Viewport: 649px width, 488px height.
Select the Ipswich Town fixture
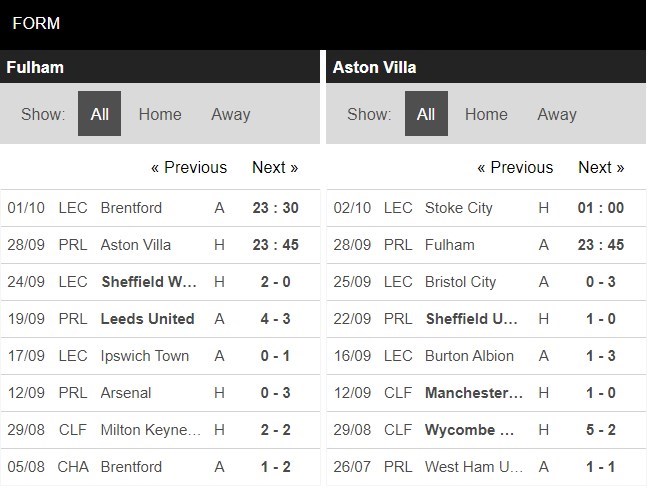click(146, 356)
